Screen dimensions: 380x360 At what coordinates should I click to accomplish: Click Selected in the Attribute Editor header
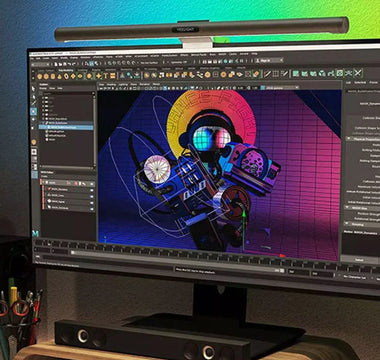pyautogui.click(x=360, y=83)
